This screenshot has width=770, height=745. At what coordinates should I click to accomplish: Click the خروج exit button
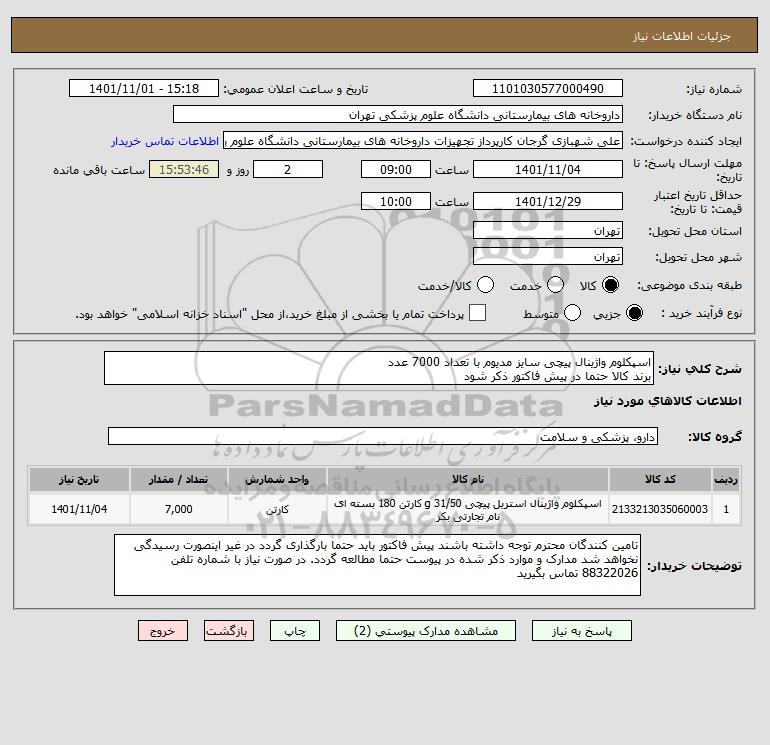point(163,631)
